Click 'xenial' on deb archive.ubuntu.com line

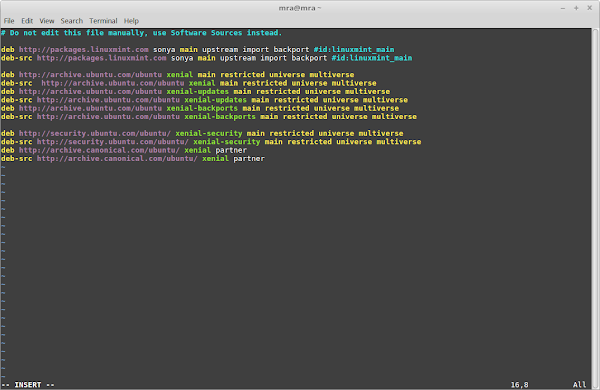[x=179, y=75]
